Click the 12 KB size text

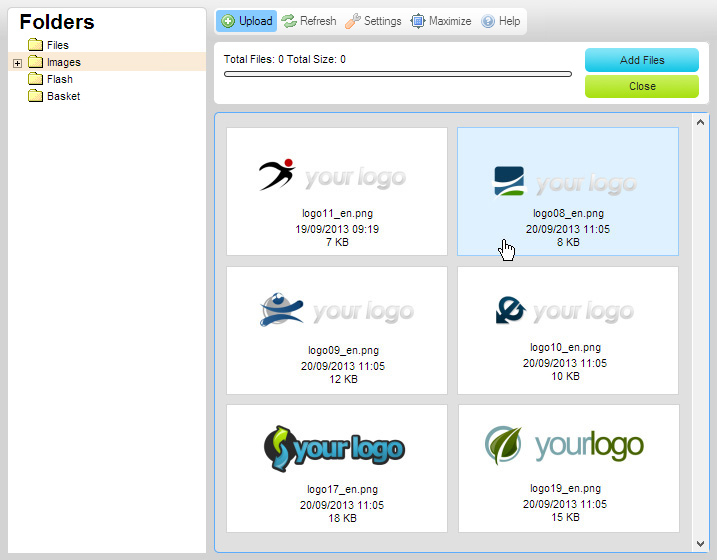343,379
